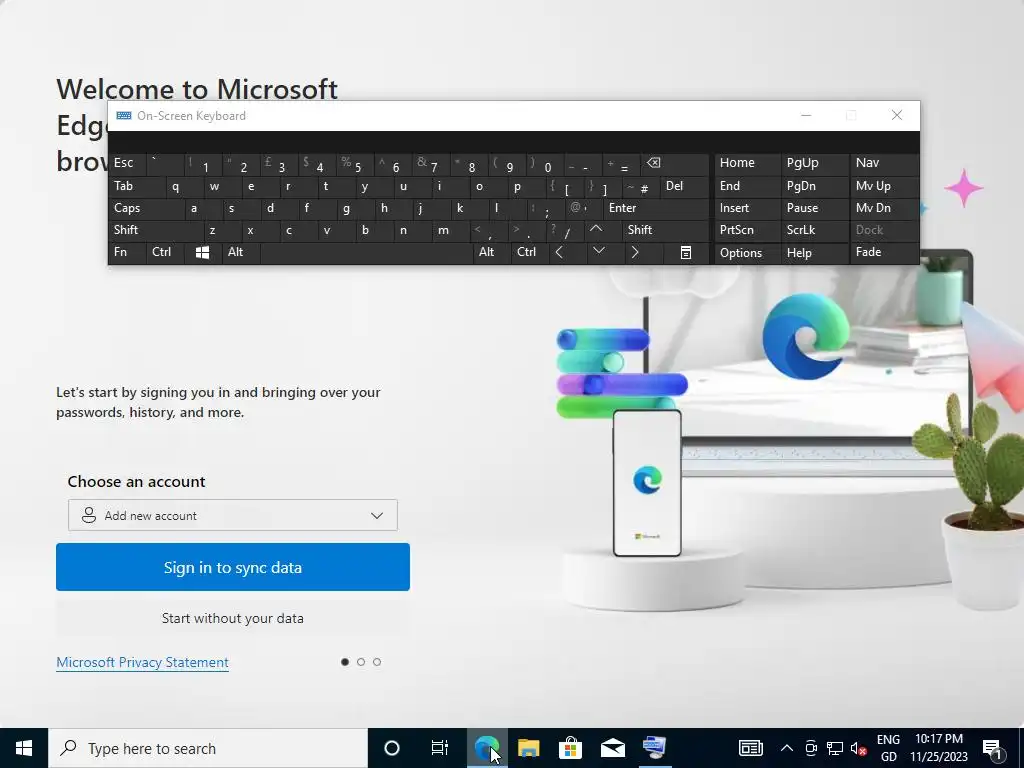Screen dimensions: 1024x768
Task: Tap the number 5 key
Action: [355, 164]
